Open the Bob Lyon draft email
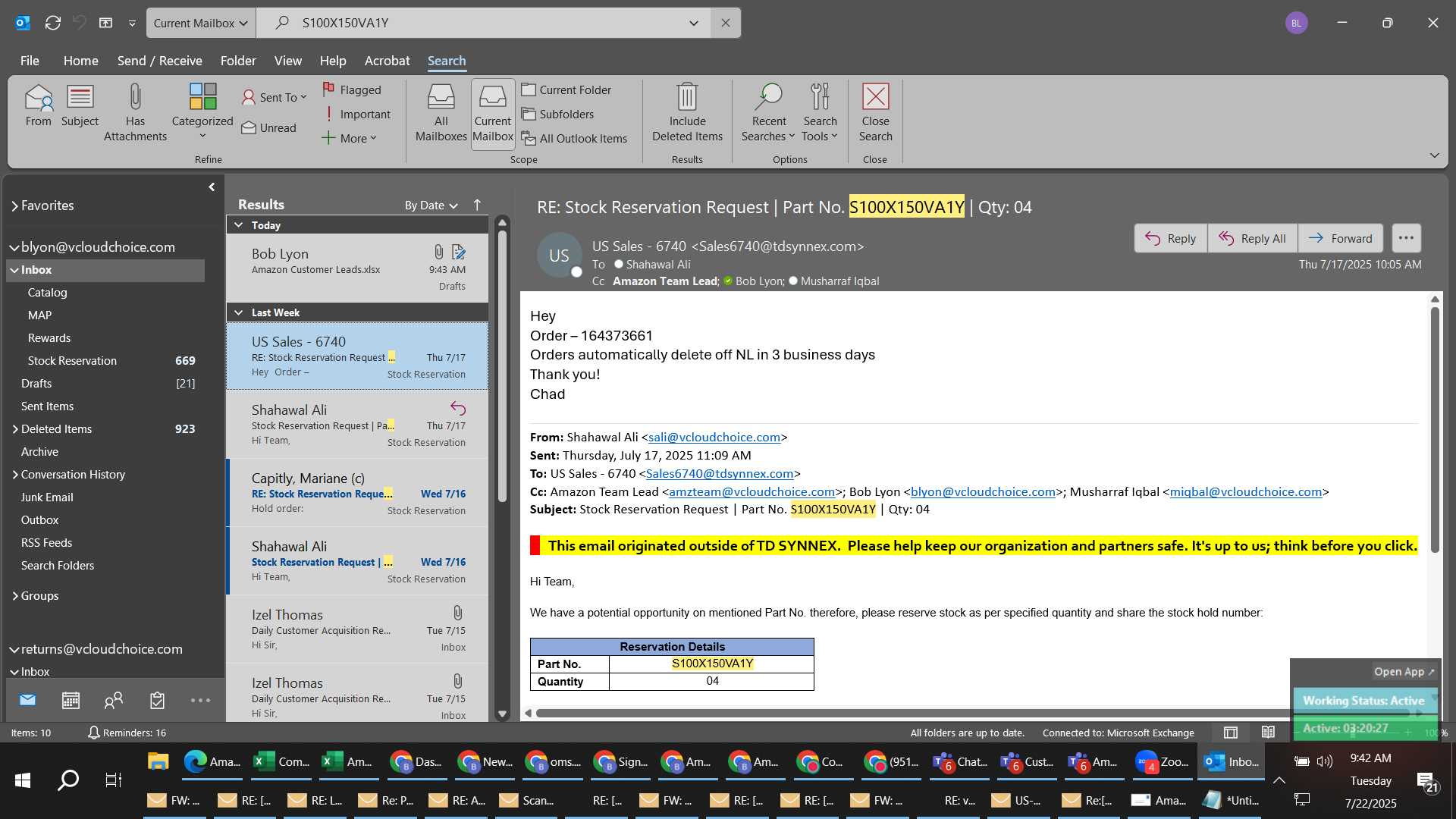Screen dimensions: 1456x819 pos(357,268)
